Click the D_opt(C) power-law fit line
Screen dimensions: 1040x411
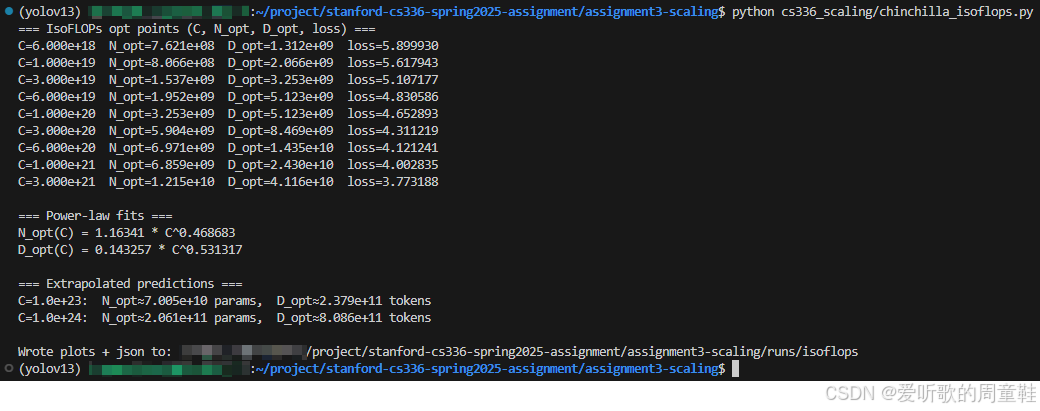(130, 250)
